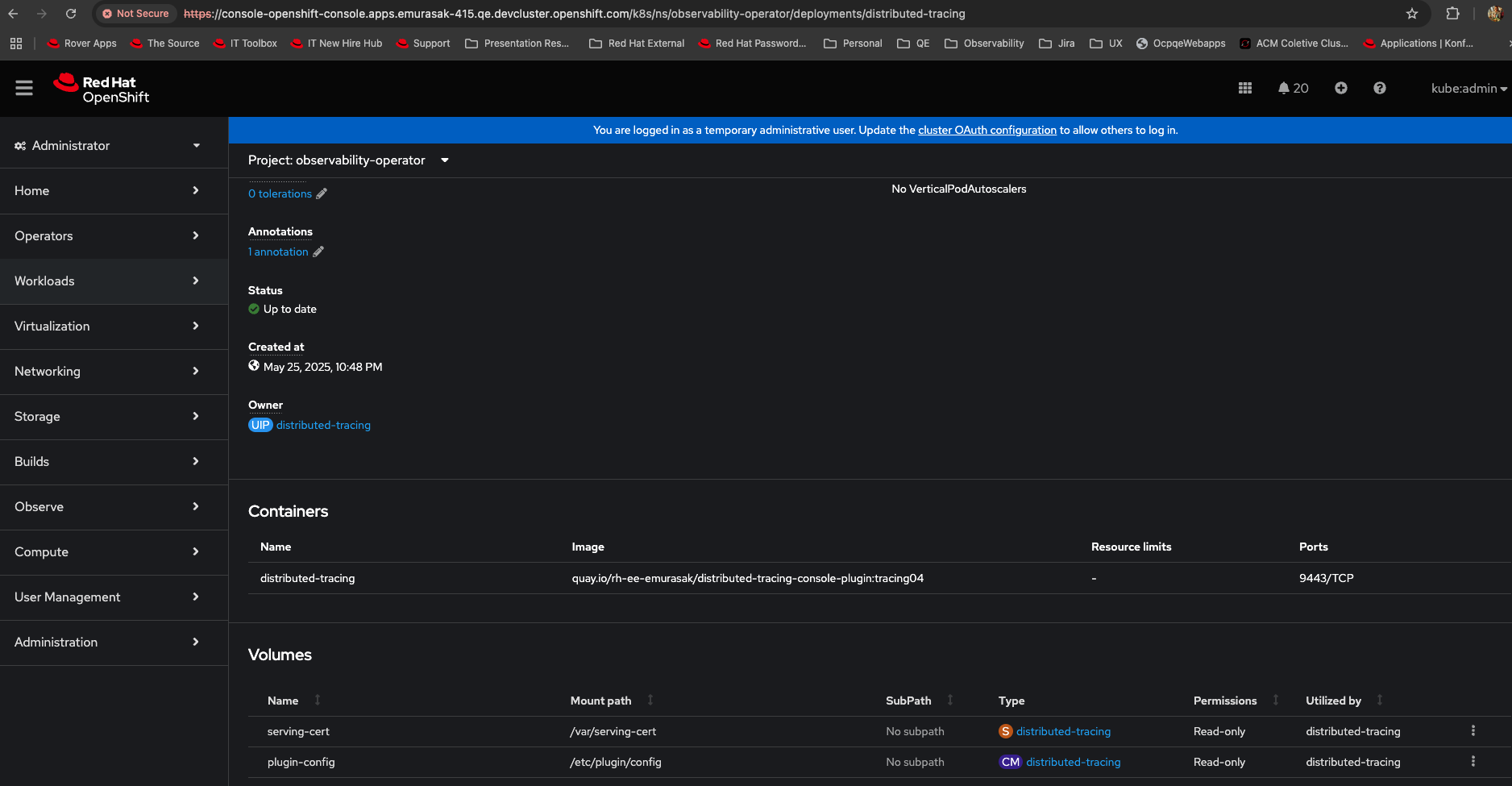Viewport: 1512px width, 786px height.
Task: Click the 0 tolerations link
Action: (x=280, y=193)
